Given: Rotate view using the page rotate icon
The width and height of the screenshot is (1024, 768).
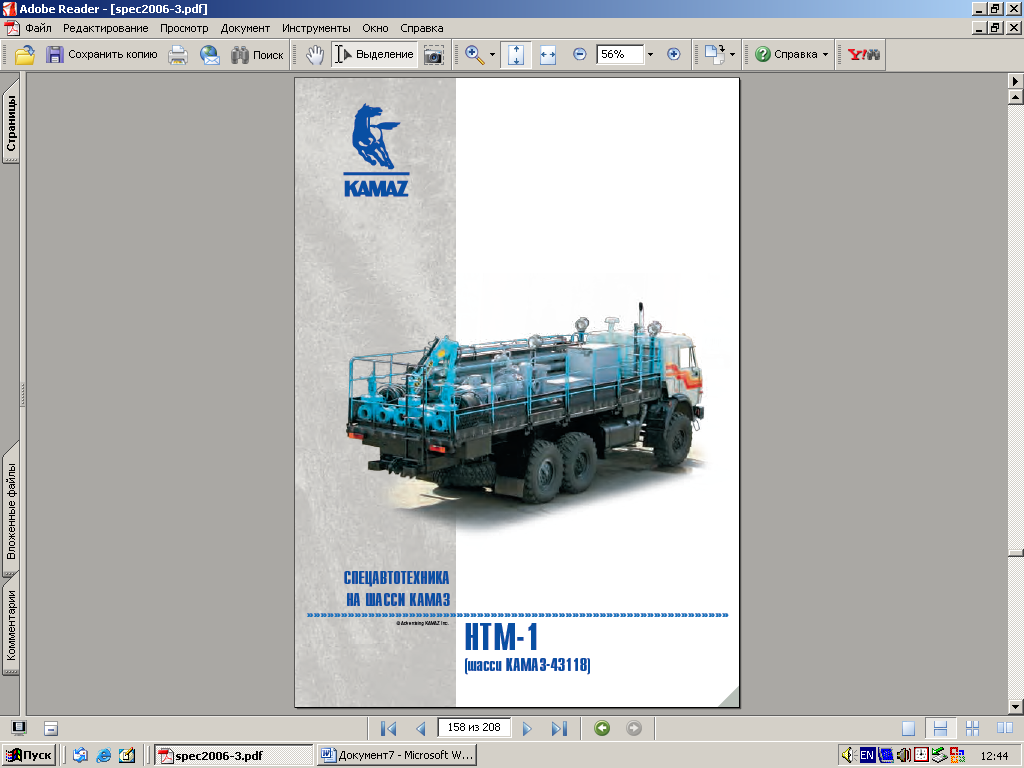Looking at the screenshot, I should [714, 55].
